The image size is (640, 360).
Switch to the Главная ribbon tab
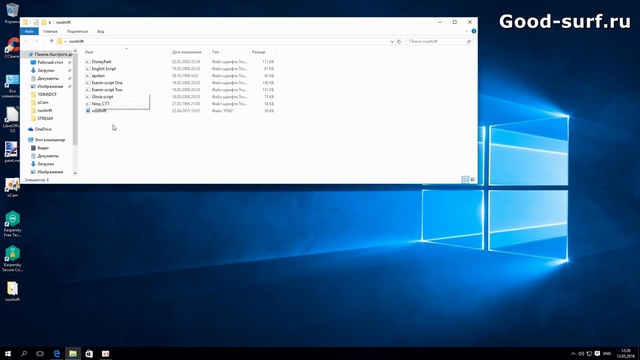pyautogui.click(x=50, y=31)
